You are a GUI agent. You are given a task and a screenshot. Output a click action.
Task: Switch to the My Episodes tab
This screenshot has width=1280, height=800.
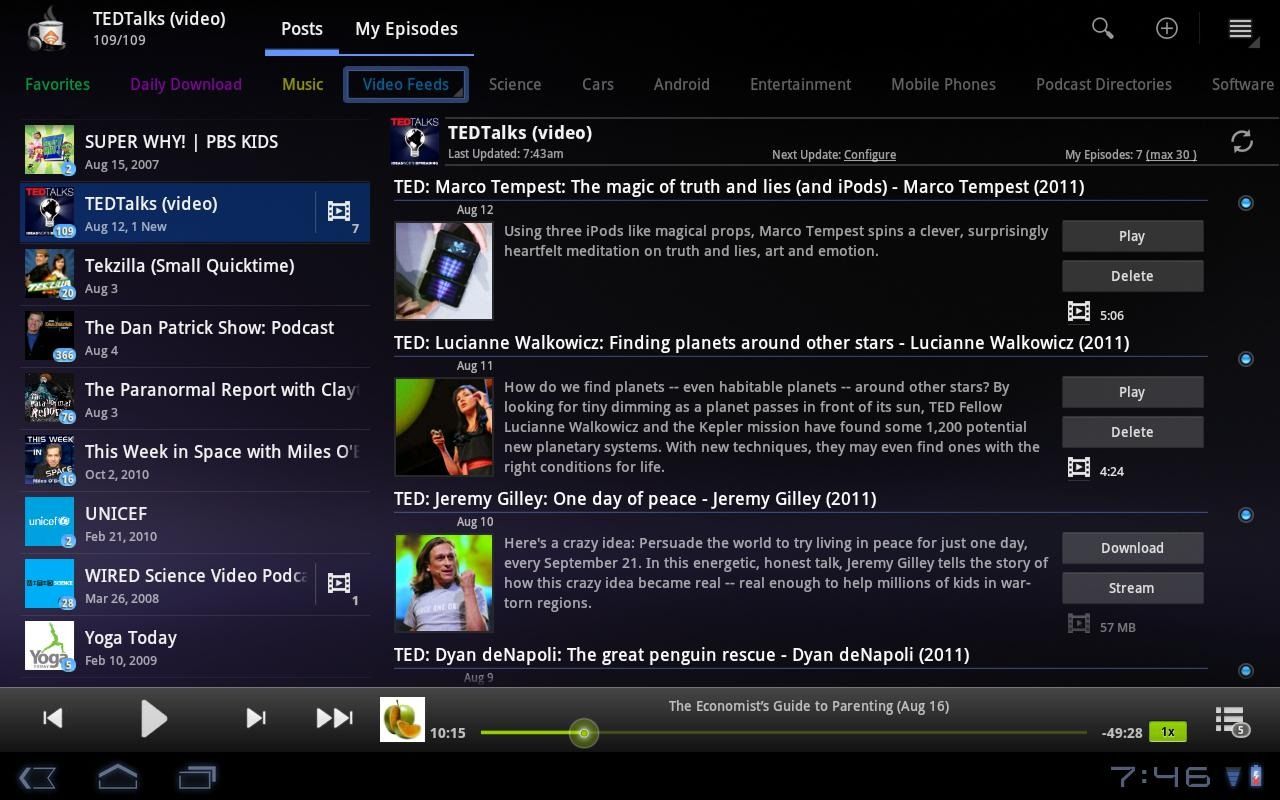406,28
